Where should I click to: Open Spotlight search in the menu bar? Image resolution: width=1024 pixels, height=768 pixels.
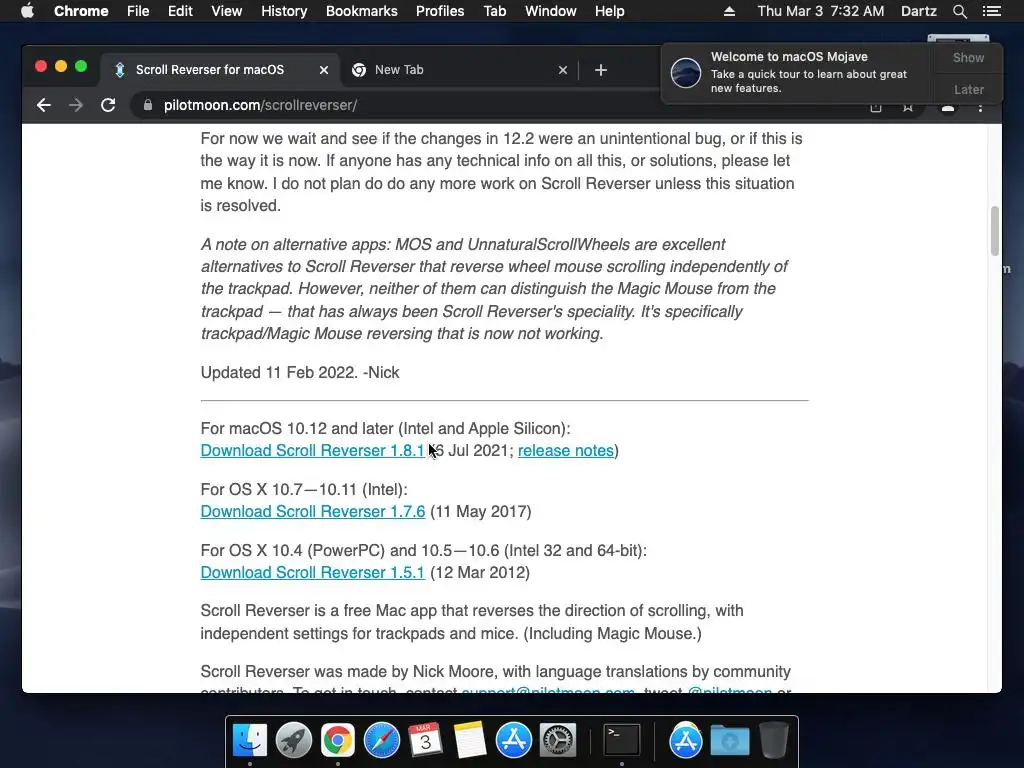pos(959,11)
